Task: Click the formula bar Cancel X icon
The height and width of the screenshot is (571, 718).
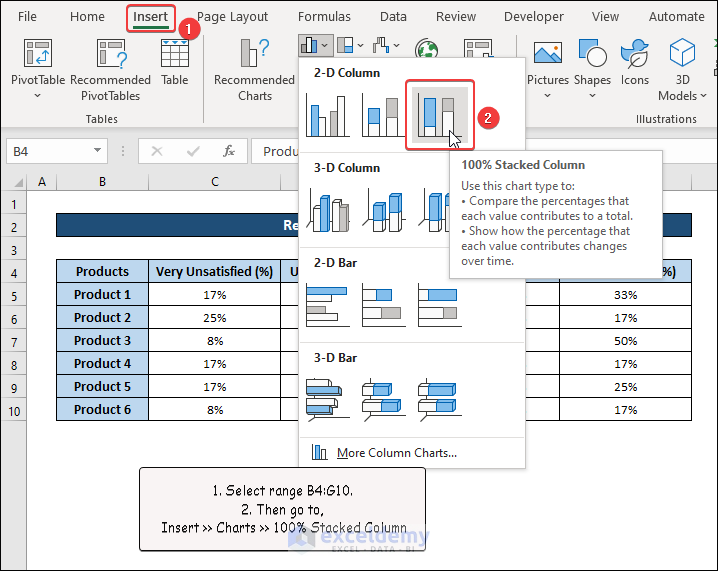Action: (157, 151)
